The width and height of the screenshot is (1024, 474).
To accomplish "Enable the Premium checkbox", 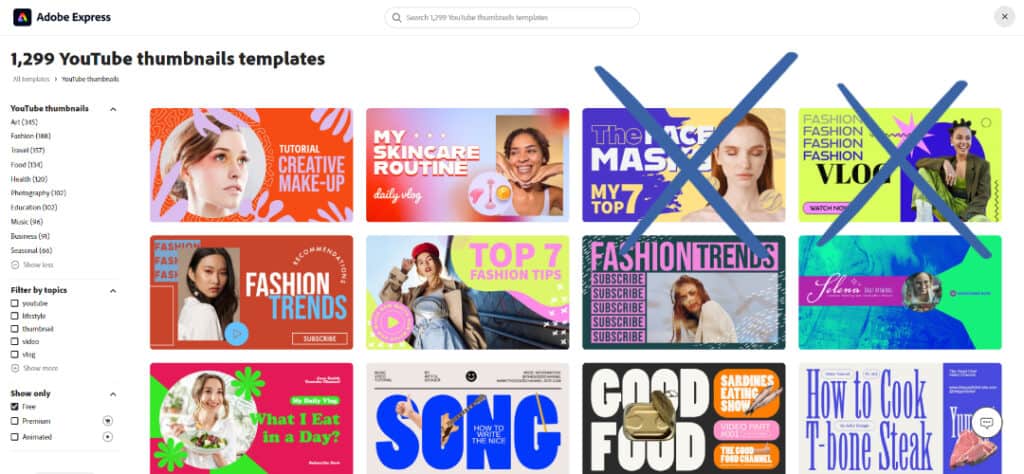I will click(15, 421).
